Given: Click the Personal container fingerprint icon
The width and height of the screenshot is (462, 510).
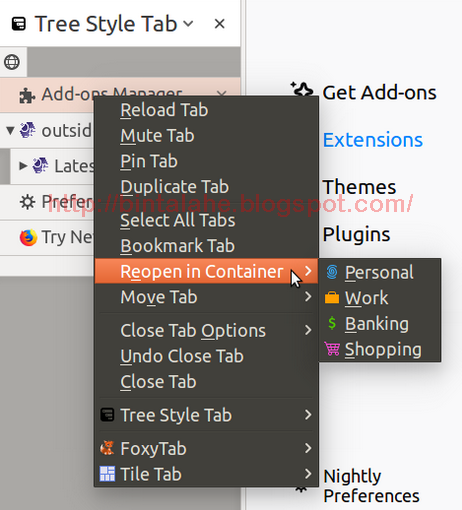Looking at the screenshot, I should tap(332, 272).
